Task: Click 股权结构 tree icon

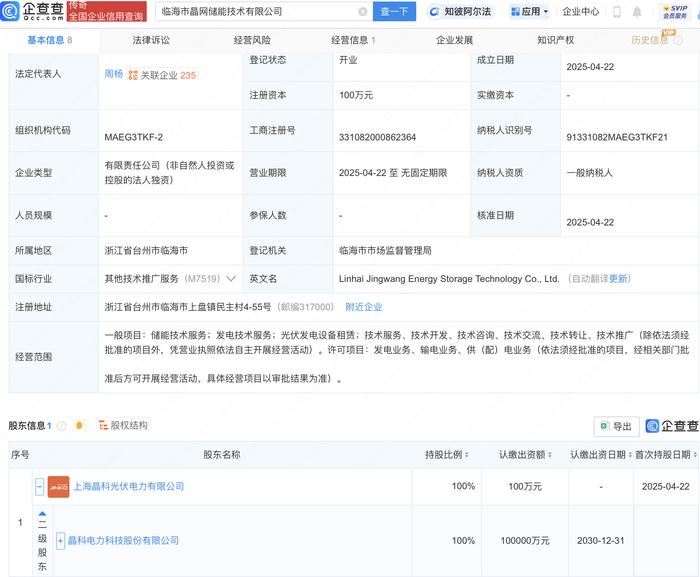Action: click(103, 425)
